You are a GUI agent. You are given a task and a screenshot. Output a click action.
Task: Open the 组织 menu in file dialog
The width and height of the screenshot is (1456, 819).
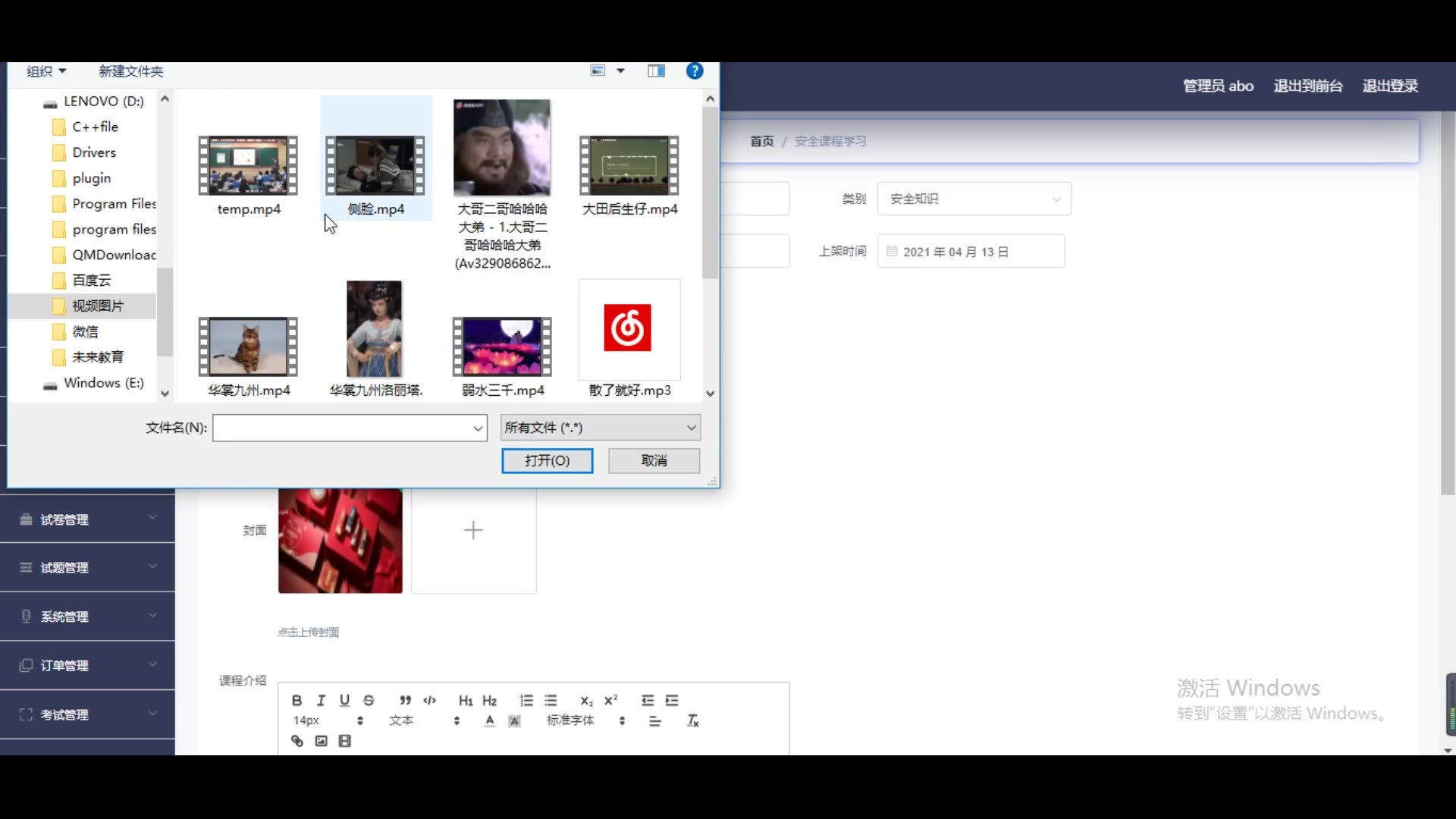click(46, 71)
